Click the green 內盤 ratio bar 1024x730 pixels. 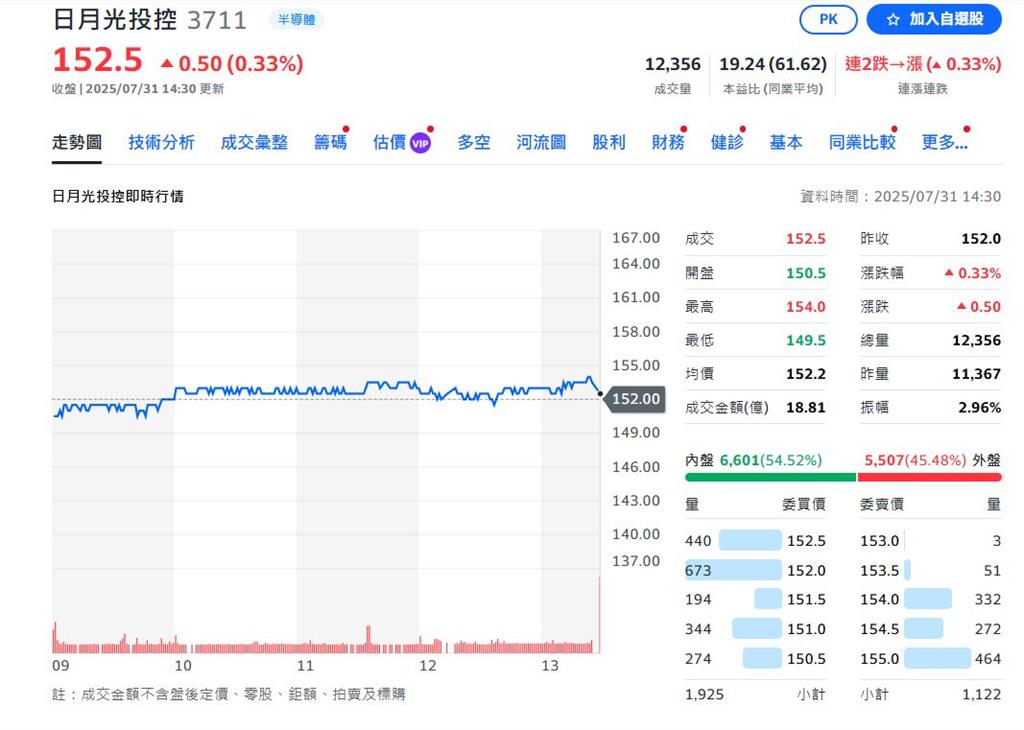coord(770,477)
